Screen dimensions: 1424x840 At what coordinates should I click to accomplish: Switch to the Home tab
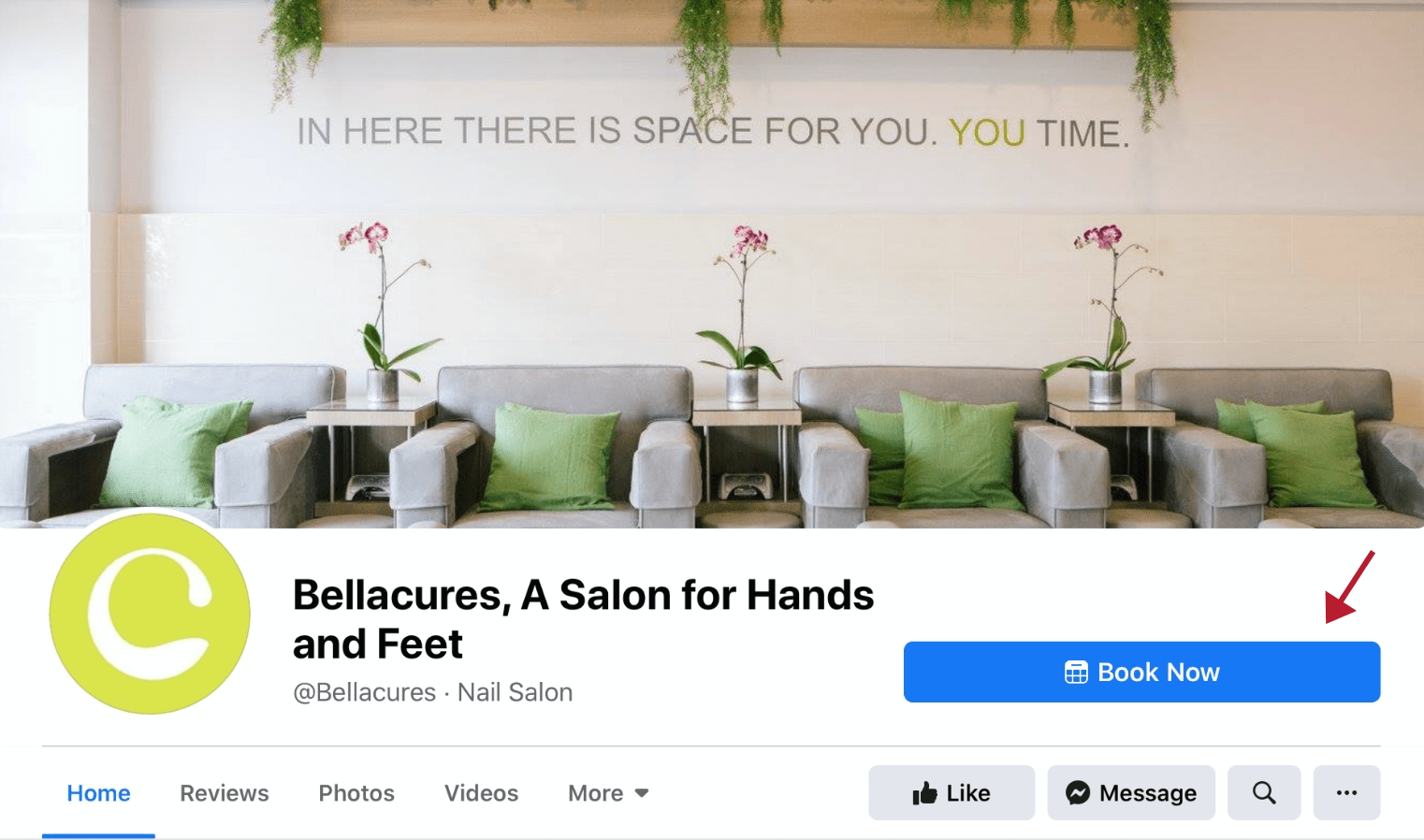pos(98,793)
